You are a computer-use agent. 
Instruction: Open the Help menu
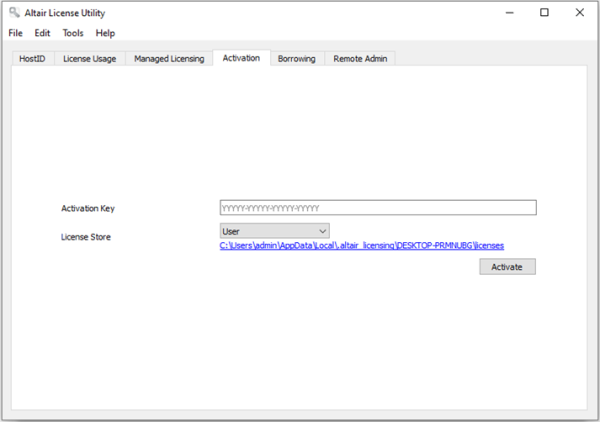105,33
